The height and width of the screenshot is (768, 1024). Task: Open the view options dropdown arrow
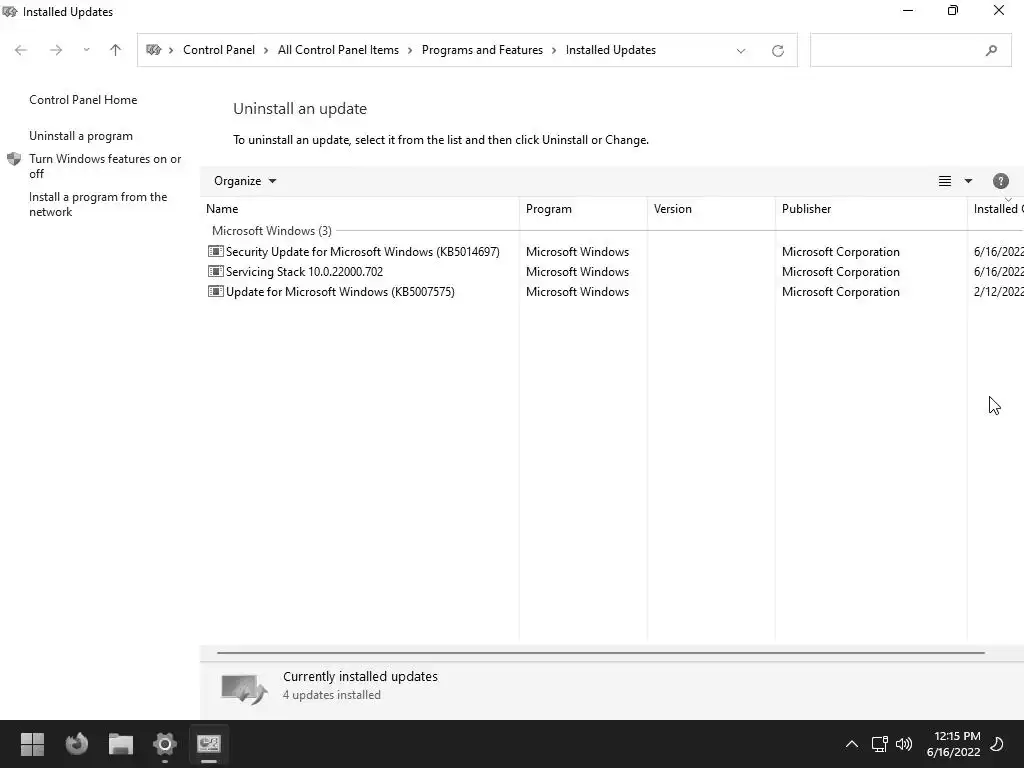[968, 181]
